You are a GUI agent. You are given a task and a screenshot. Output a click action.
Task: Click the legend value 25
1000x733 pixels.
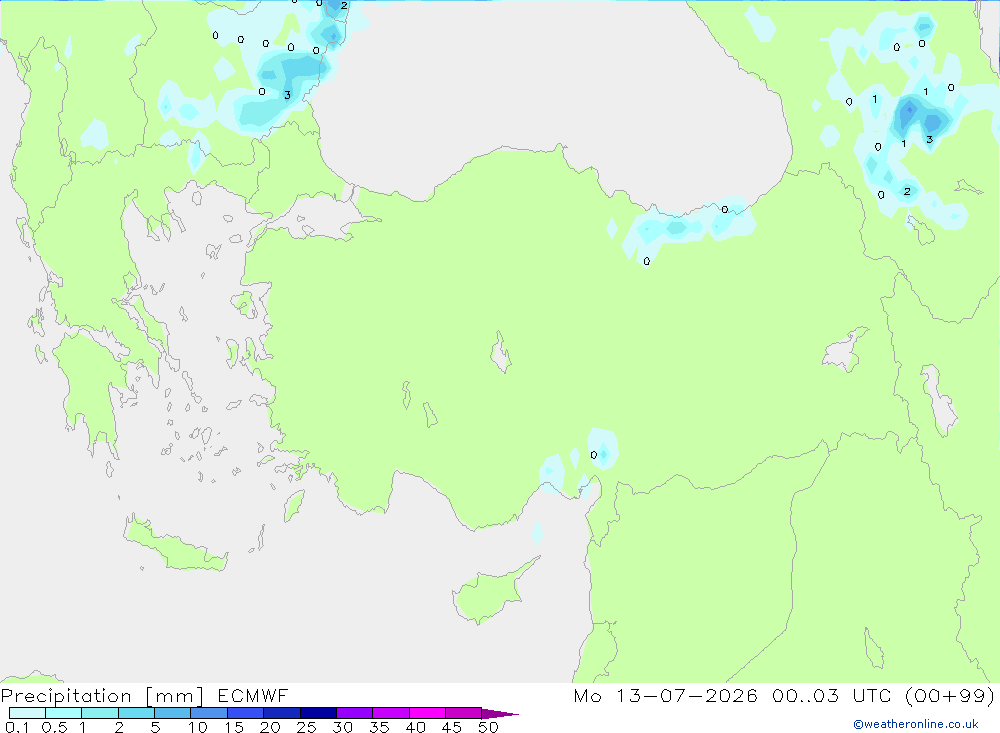306,727
